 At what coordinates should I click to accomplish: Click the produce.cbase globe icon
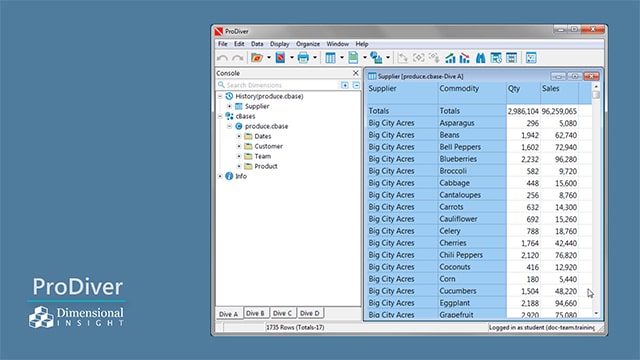coord(239,126)
